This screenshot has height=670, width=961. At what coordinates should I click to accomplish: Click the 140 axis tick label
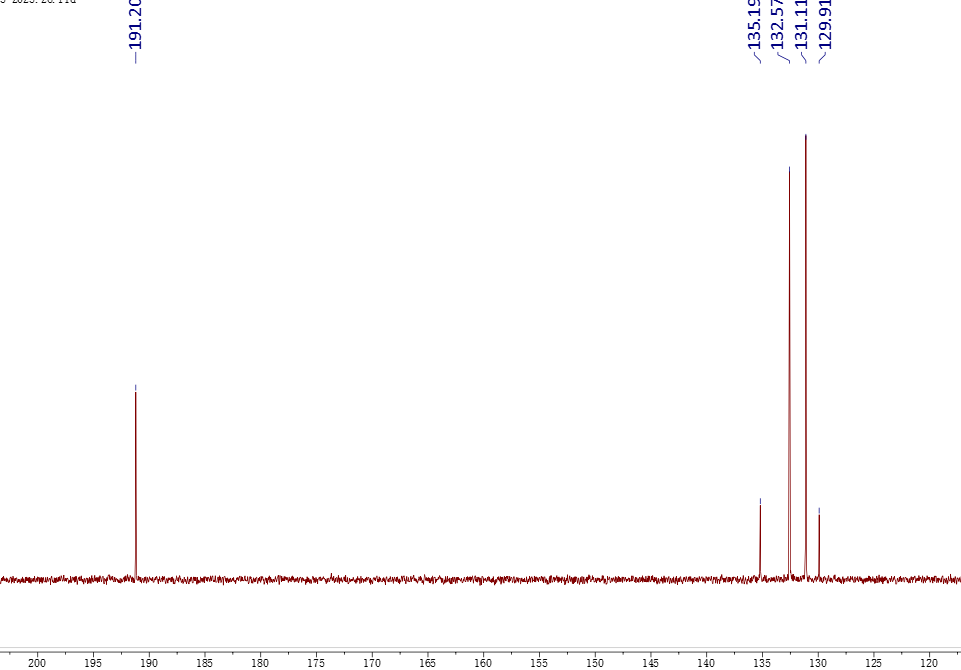[706, 662]
